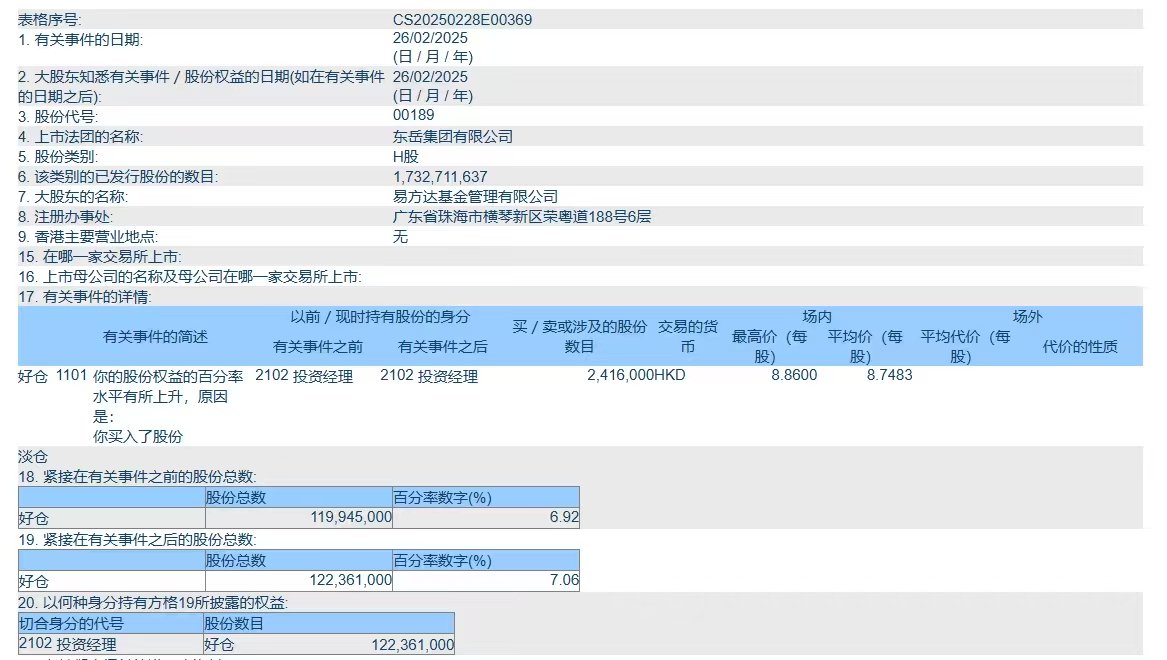Click the issued shares figure 1,732,711,637
Screen dimensions: 1167x660
pos(437,177)
